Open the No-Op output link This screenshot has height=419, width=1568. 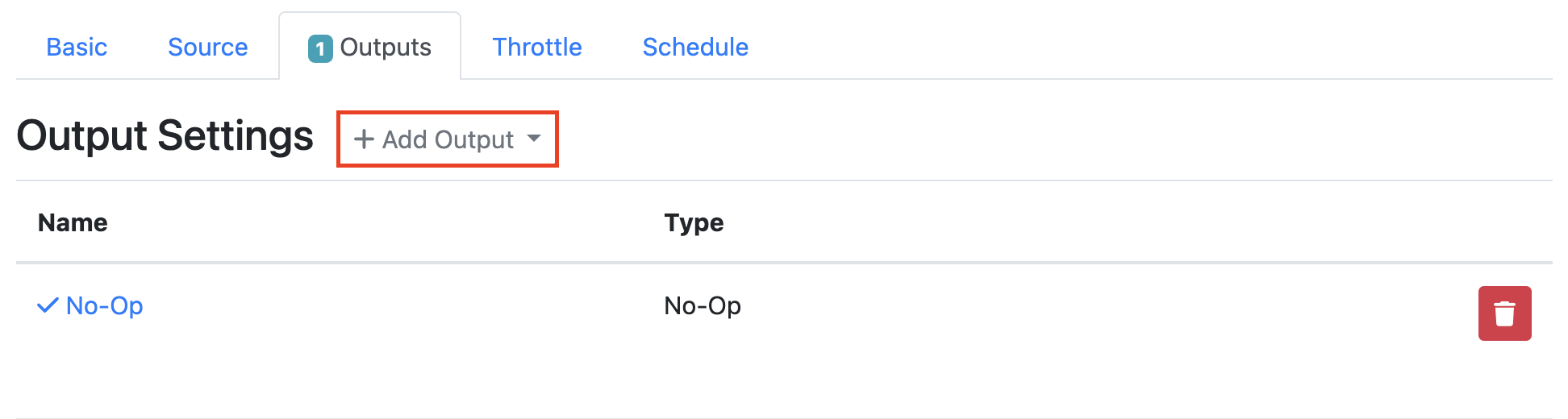[x=104, y=306]
